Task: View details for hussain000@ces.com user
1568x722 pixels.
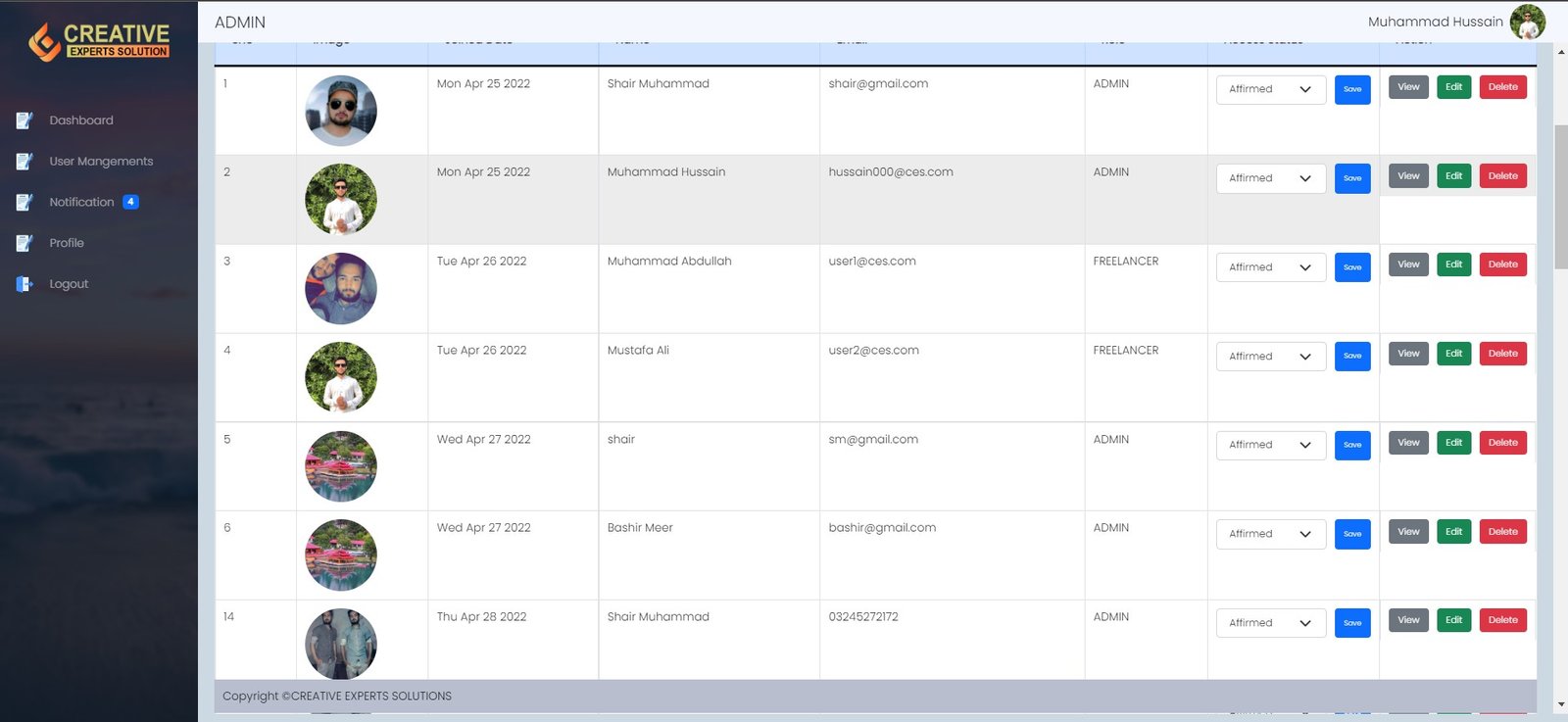Action: (x=1408, y=176)
